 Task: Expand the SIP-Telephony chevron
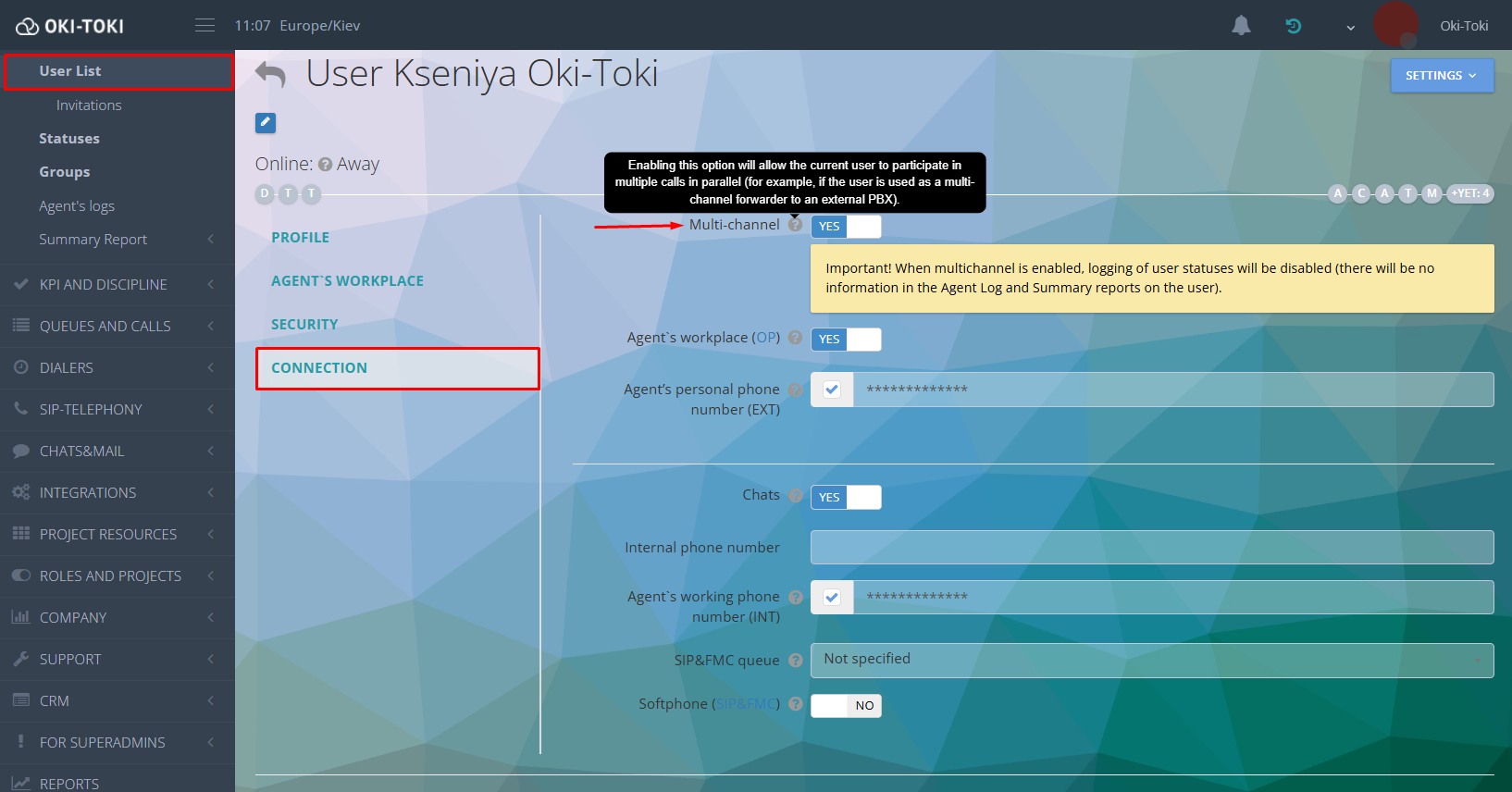(x=211, y=409)
